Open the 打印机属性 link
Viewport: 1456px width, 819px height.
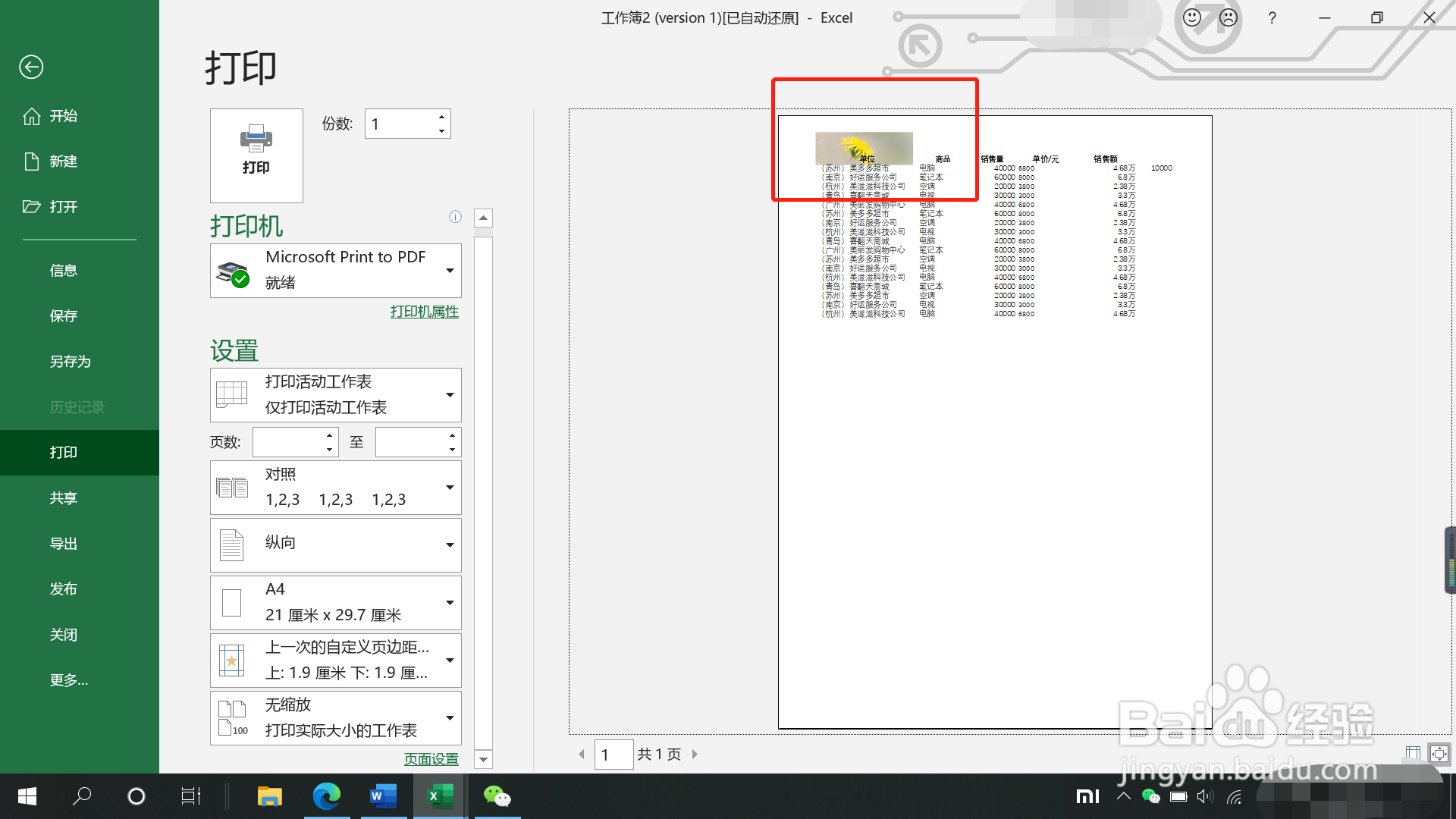pyautogui.click(x=424, y=312)
